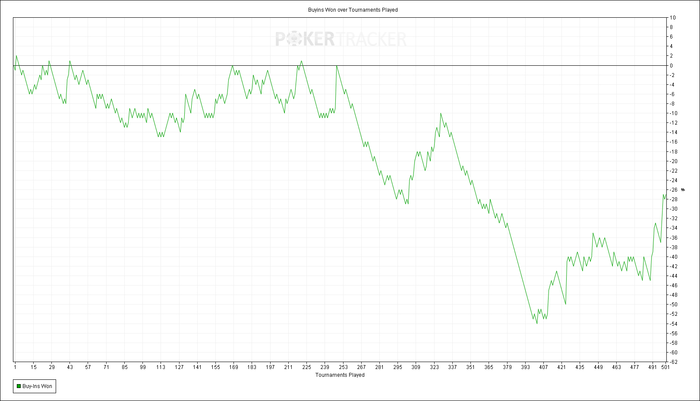Image resolution: width=700 pixels, height=401 pixels.
Task: Click x-axis tick label 29
Action: [x=52, y=367]
